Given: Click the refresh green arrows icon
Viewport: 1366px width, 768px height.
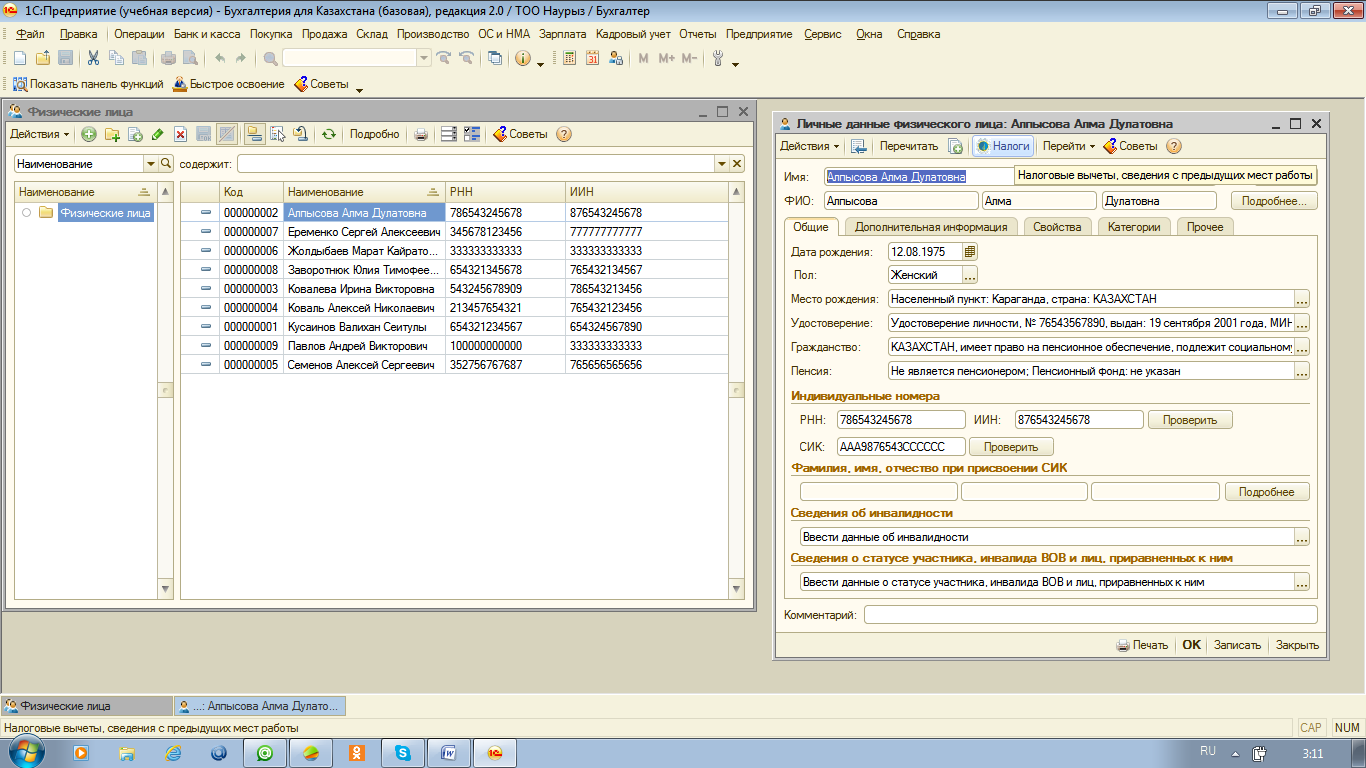Looking at the screenshot, I should pyautogui.click(x=328, y=134).
